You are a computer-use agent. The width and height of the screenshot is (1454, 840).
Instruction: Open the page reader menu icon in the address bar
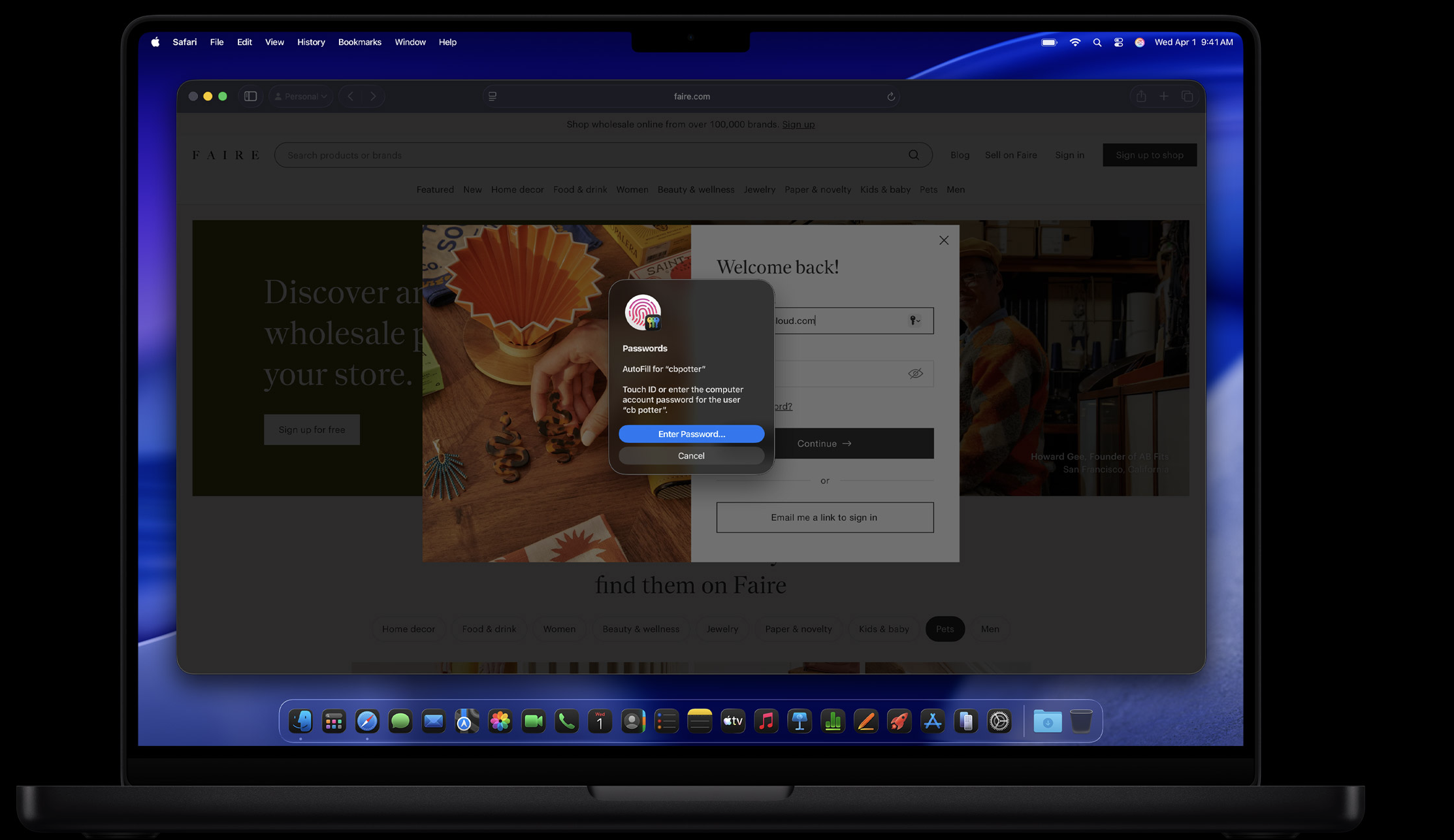(x=493, y=96)
